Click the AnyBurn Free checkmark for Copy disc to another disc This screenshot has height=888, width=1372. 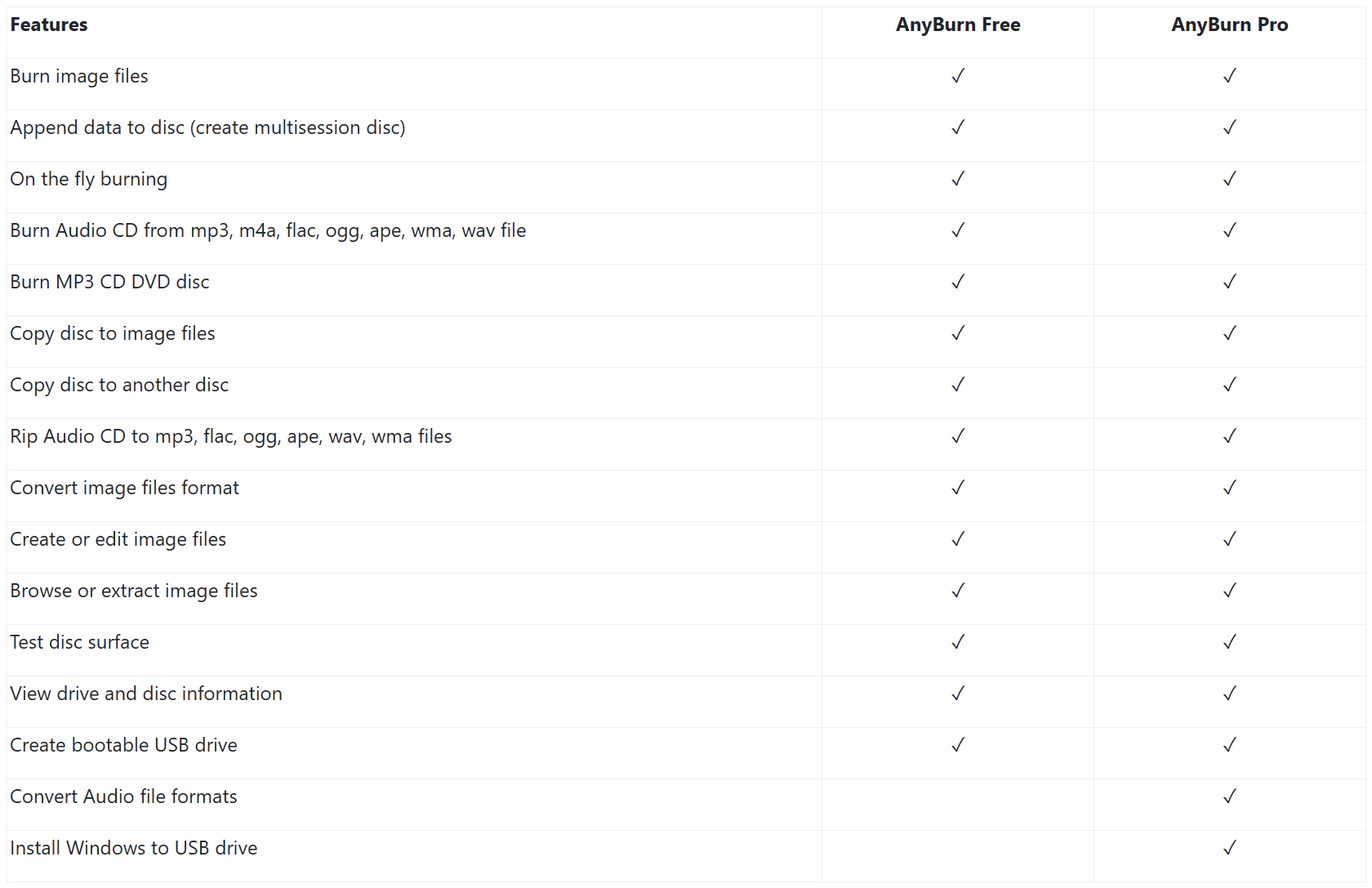[x=958, y=385]
